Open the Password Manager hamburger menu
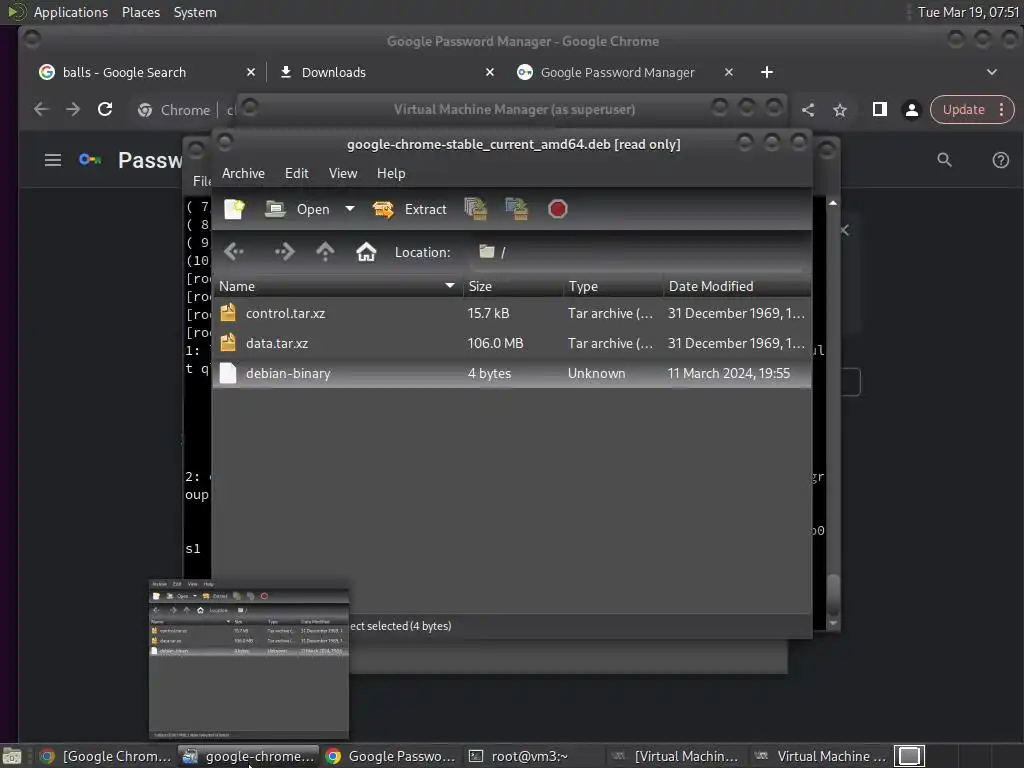 53,160
